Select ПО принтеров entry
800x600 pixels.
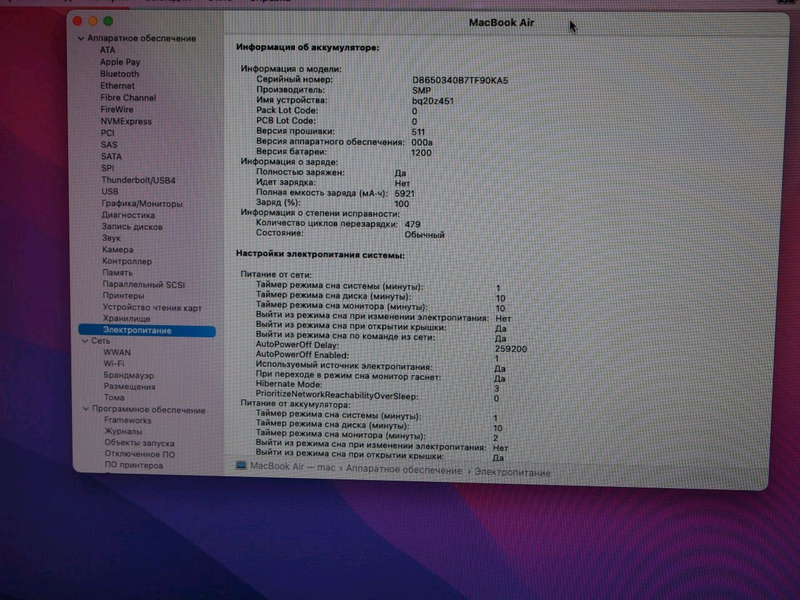click(x=134, y=465)
